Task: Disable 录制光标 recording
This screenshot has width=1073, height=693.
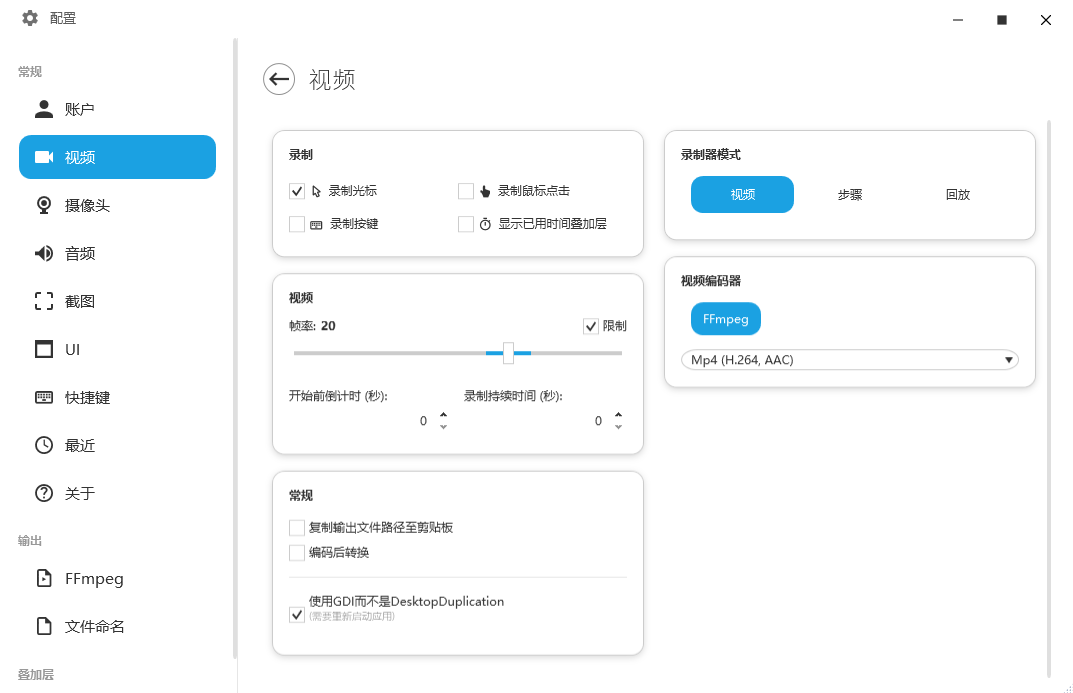Action: point(297,191)
